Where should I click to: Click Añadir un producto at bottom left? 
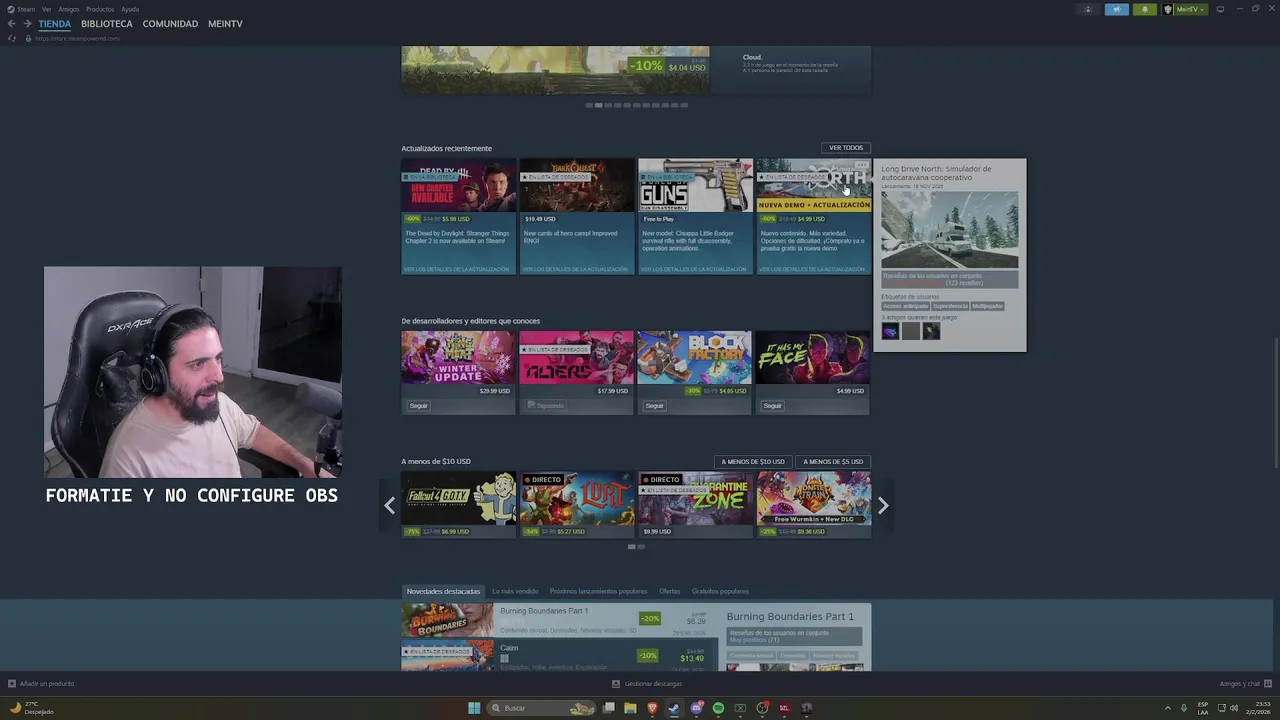tap(41, 684)
